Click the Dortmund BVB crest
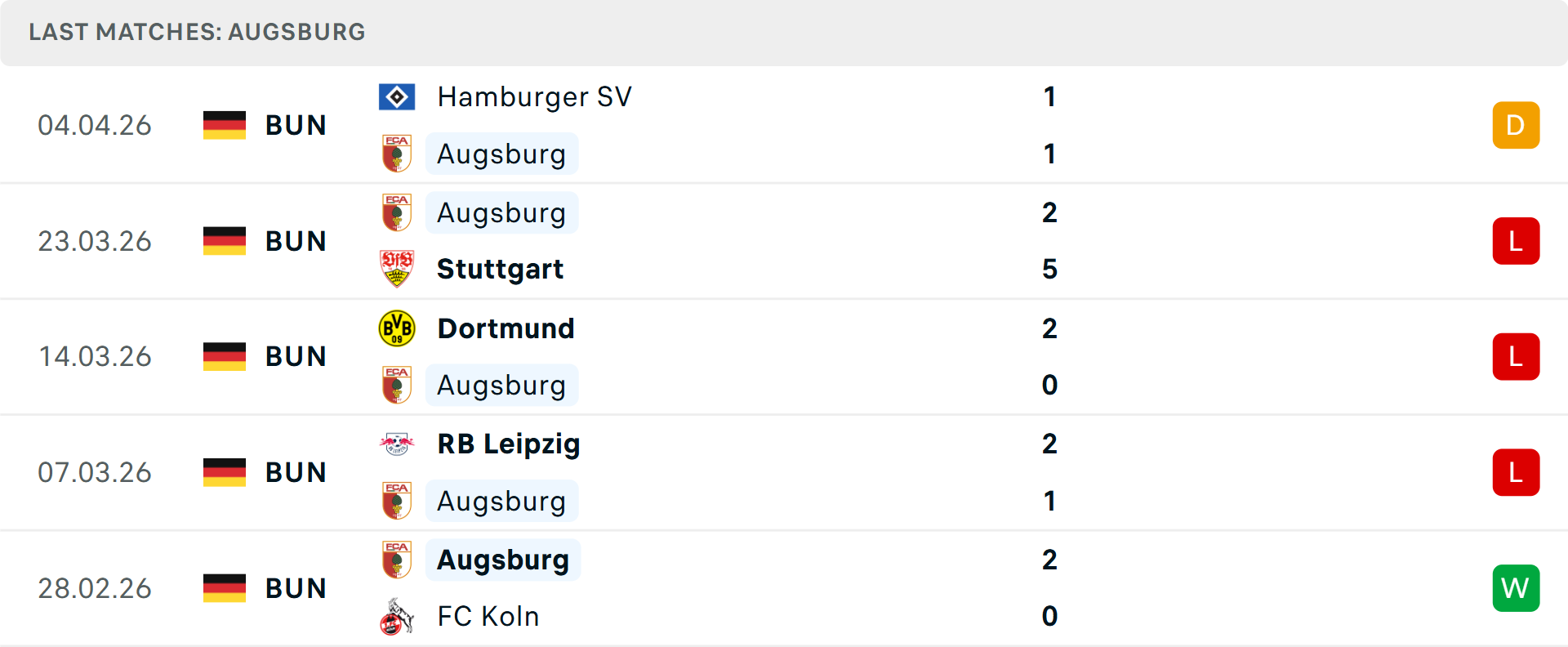This screenshot has height=647, width=1568. (x=397, y=328)
